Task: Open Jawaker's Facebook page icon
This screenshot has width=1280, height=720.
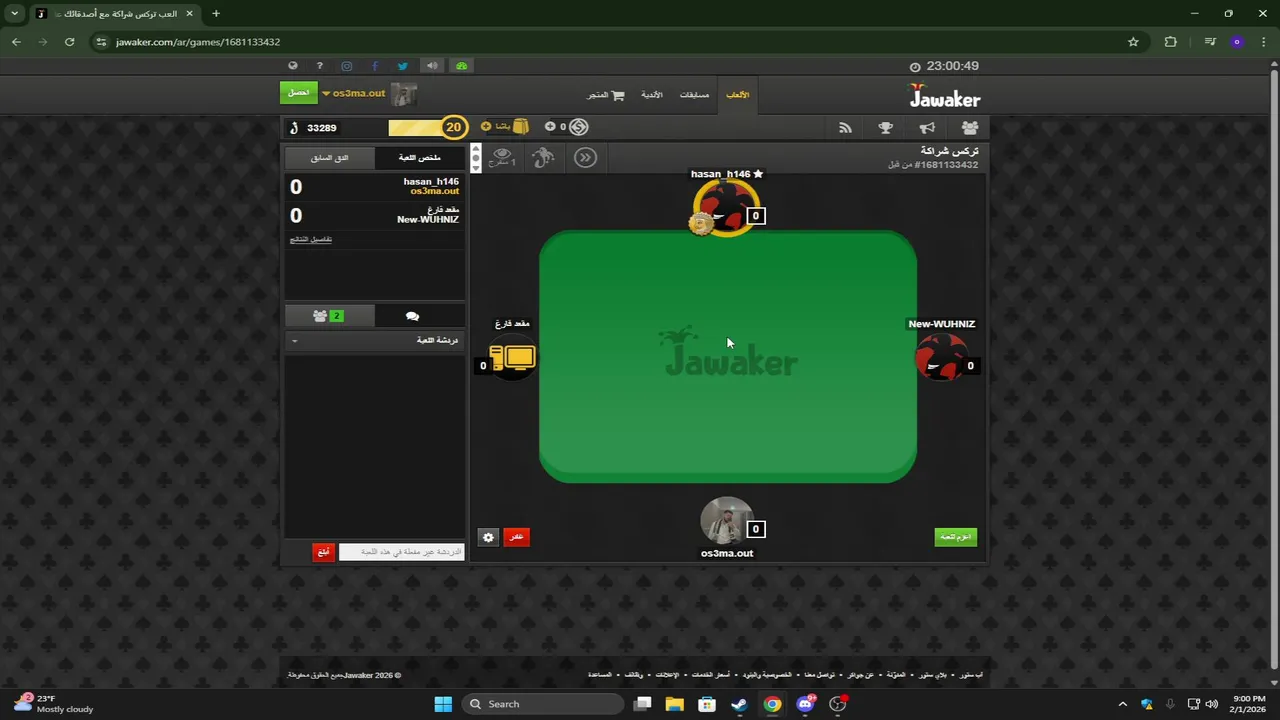Action: (375, 66)
